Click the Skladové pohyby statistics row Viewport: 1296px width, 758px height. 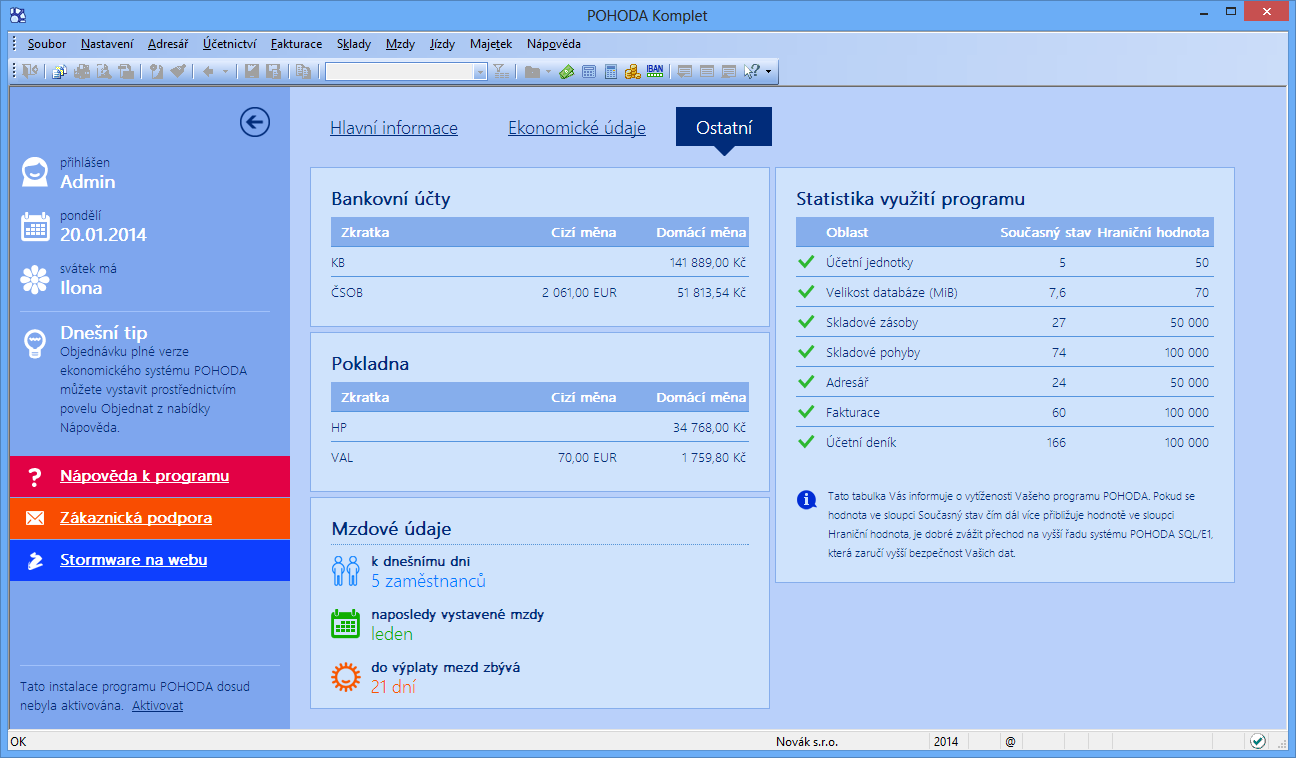click(1005, 352)
